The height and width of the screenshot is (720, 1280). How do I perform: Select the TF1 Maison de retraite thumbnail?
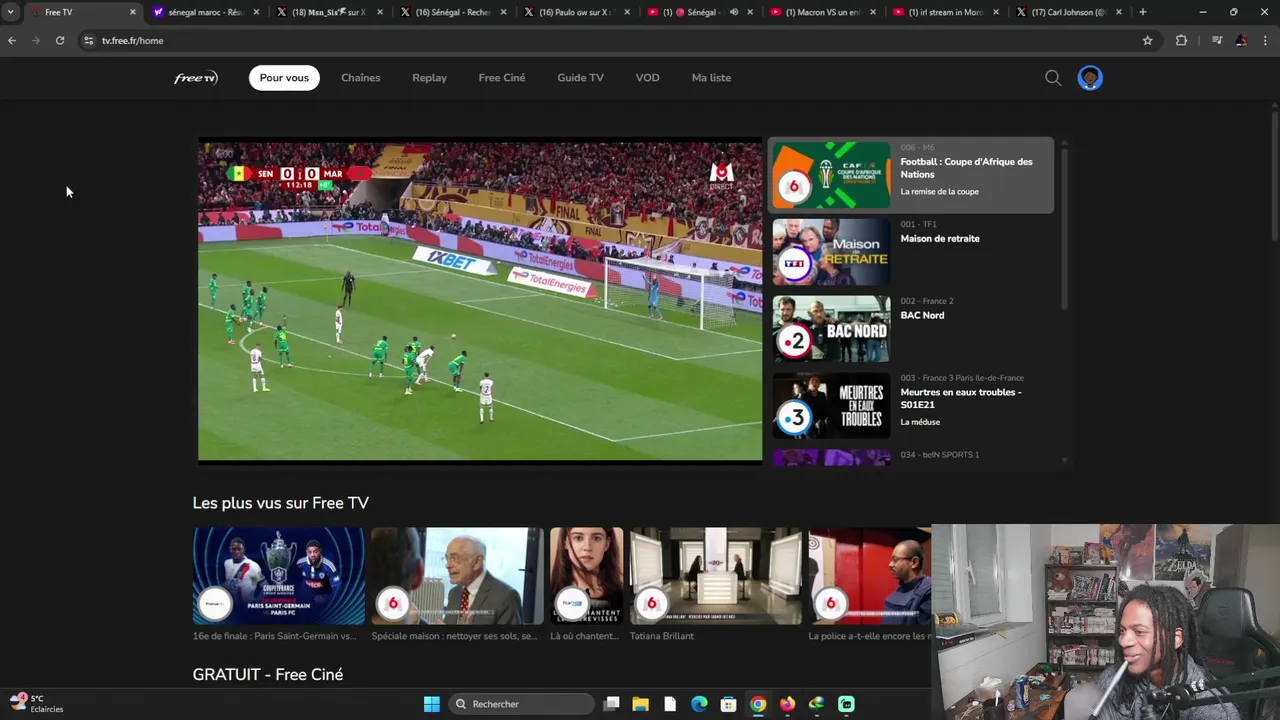831,252
